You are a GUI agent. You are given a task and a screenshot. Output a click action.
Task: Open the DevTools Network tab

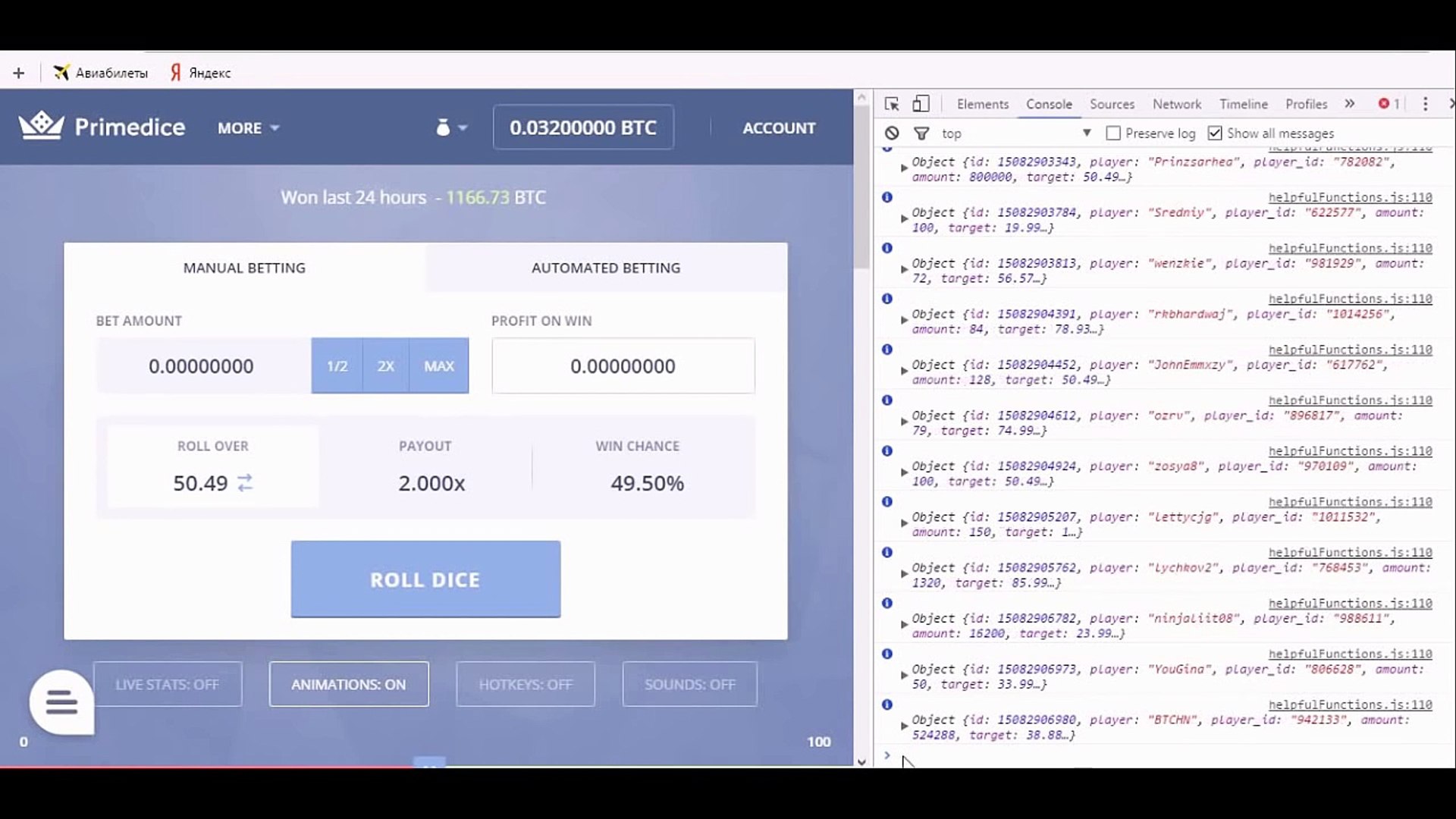coord(1177,104)
